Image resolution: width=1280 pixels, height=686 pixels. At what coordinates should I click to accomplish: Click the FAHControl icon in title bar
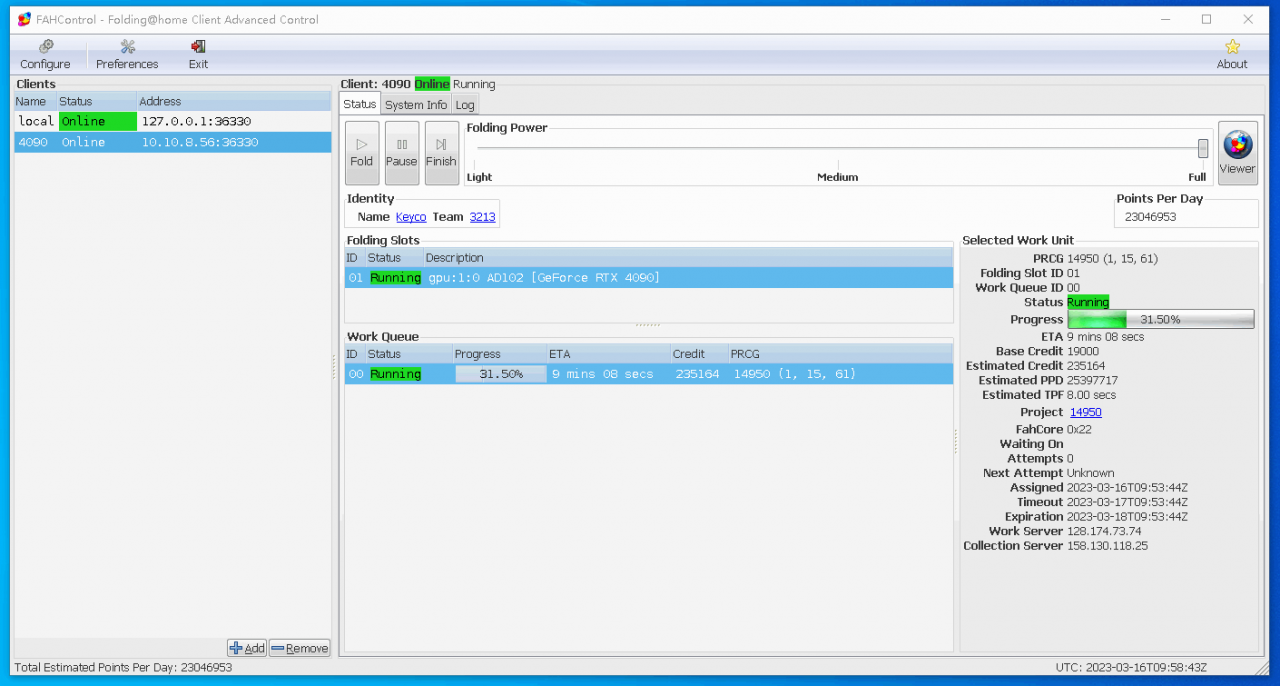click(24, 19)
